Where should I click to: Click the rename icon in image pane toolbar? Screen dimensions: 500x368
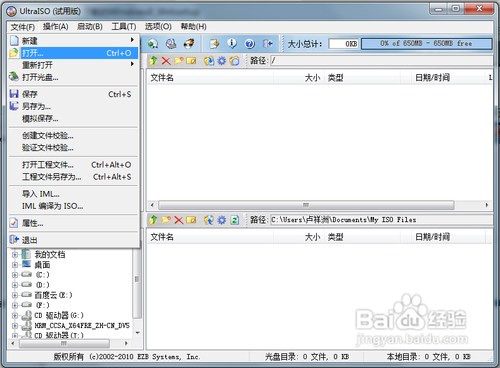coord(191,61)
